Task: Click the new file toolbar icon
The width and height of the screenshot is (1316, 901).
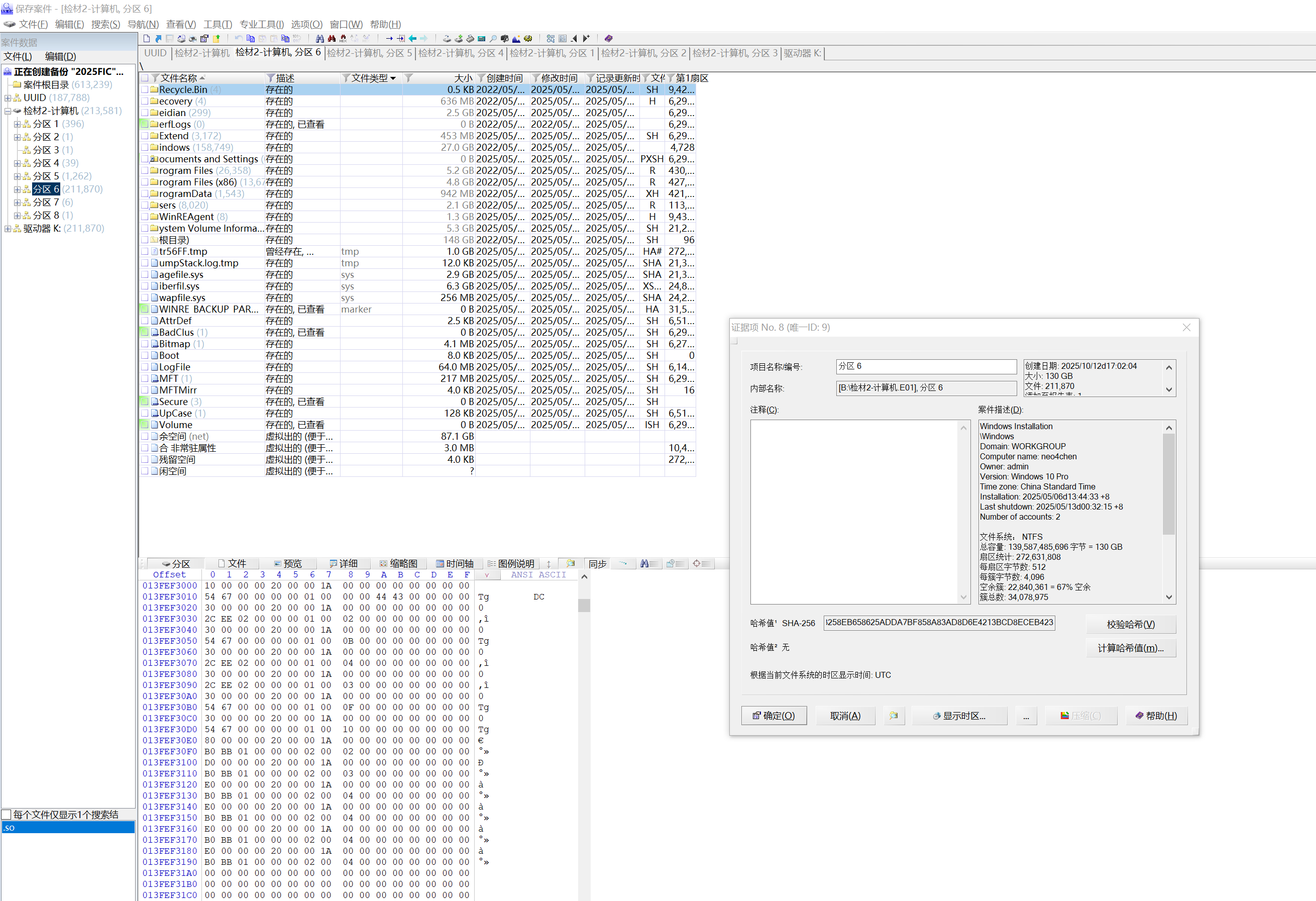Action: click(147, 39)
